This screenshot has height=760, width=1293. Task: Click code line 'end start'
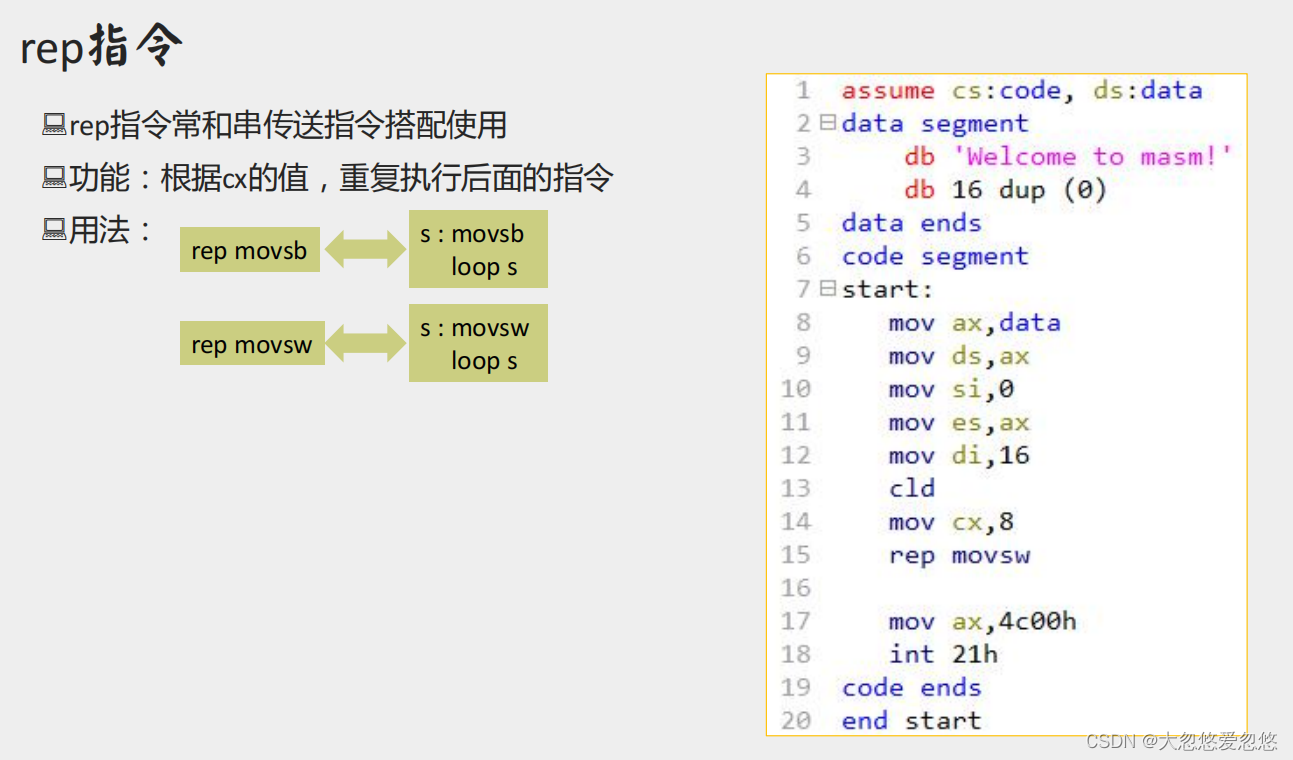coord(911,720)
